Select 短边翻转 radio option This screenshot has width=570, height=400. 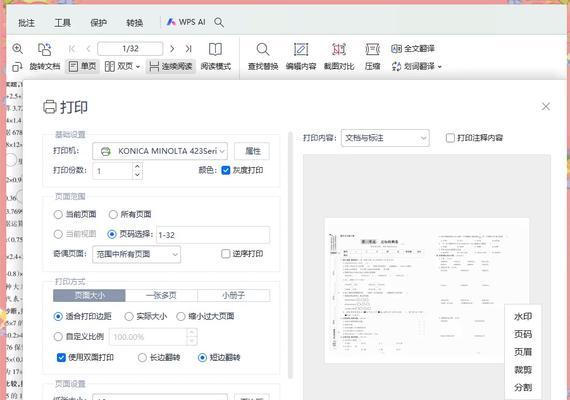[202, 358]
